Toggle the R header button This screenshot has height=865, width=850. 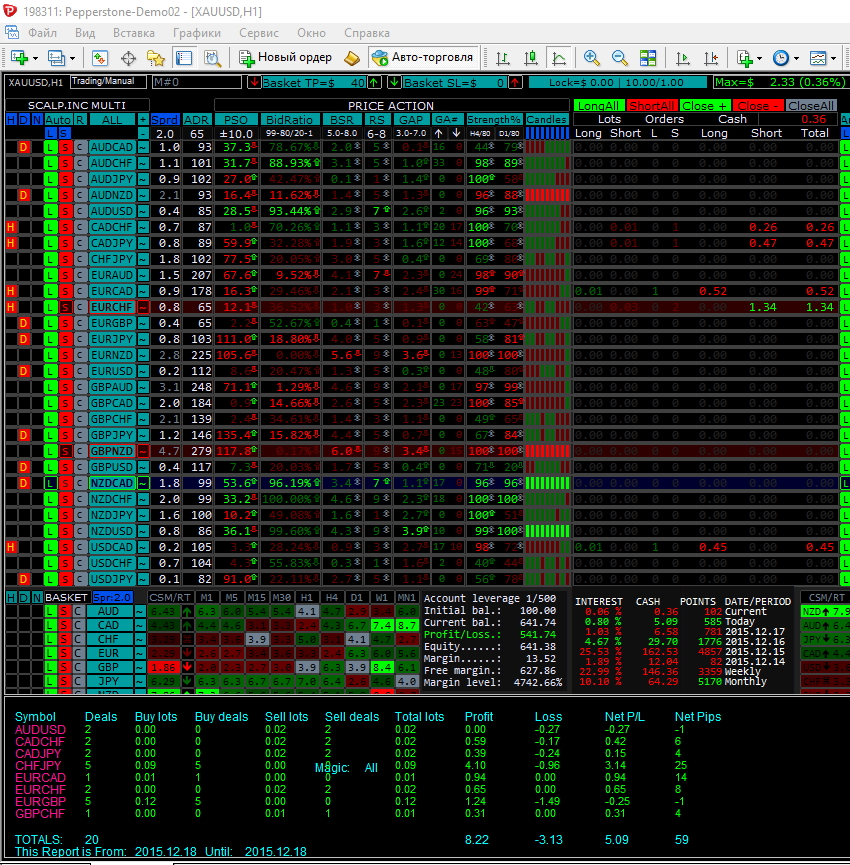(x=80, y=120)
